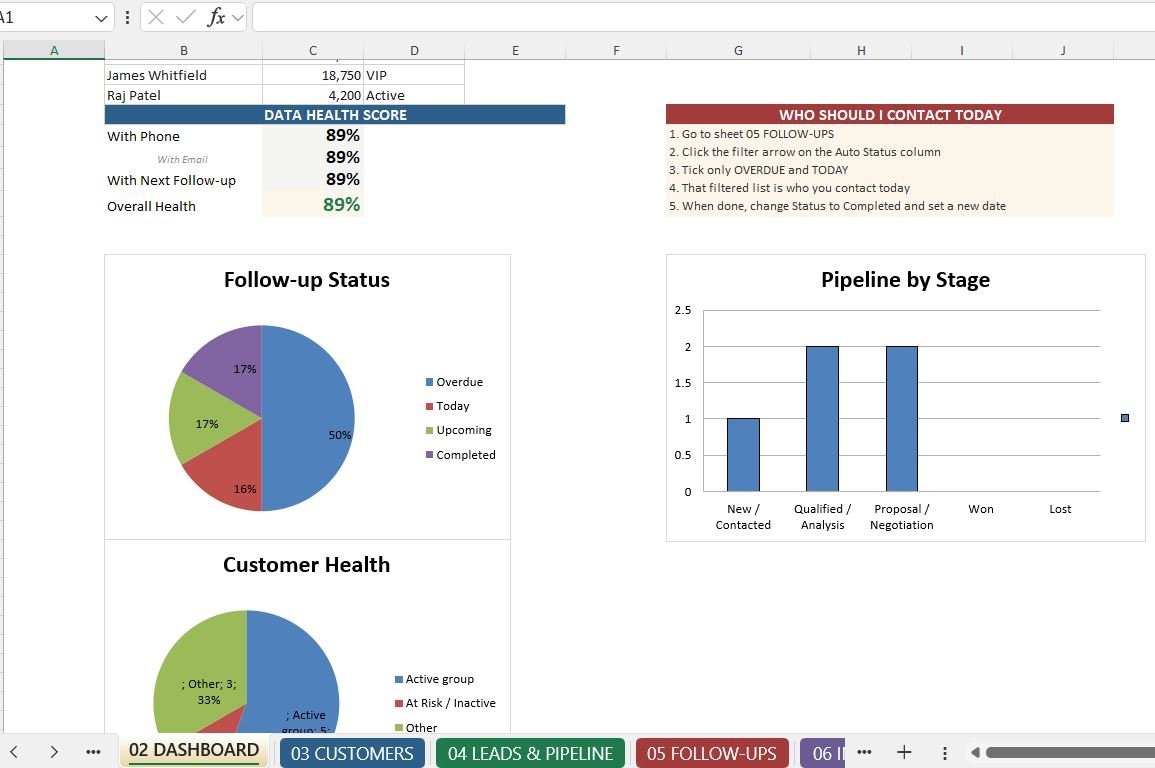The height and width of the screenshot is (768, 1155).
Task: Click horizontal scrollbar left arrow
Action: pos(975,752)
